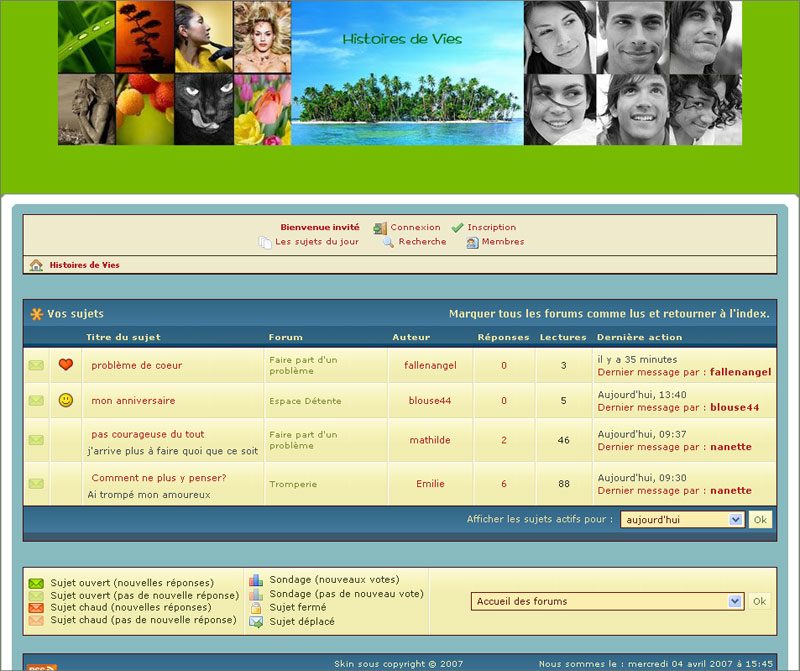Click the RSS feed icon in footer

(x=42, y=667)
